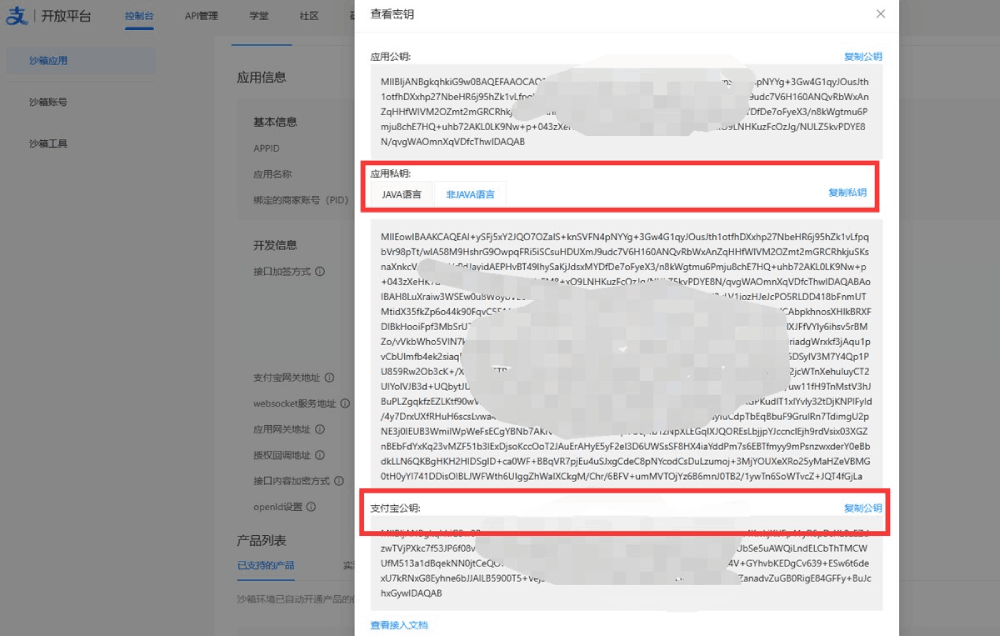
Task: Click the 接口加签方式 label
Action: (x=282, y=271)
